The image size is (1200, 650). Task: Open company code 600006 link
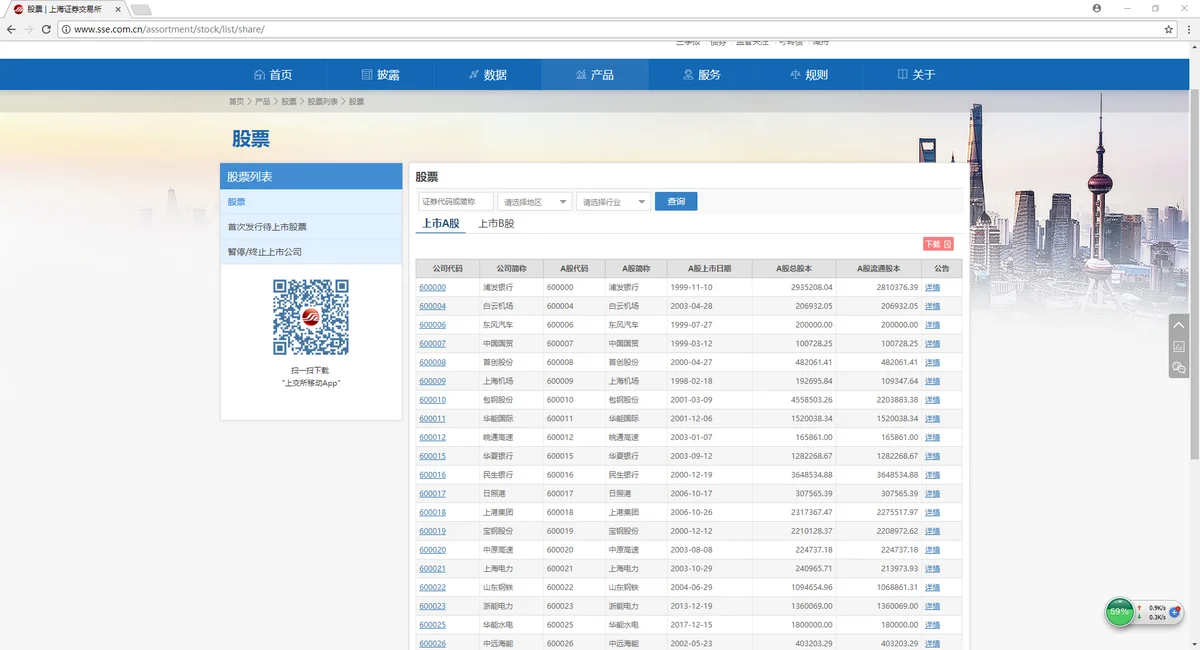[x=433, y=325]
